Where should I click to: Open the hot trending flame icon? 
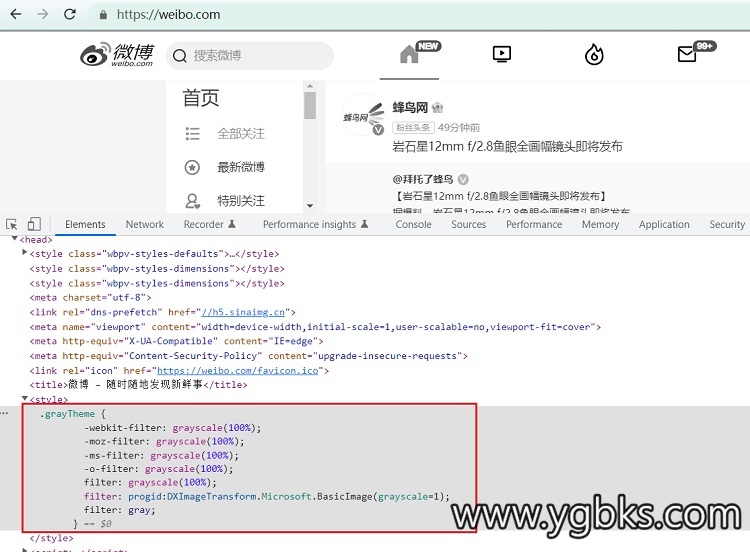594,55
